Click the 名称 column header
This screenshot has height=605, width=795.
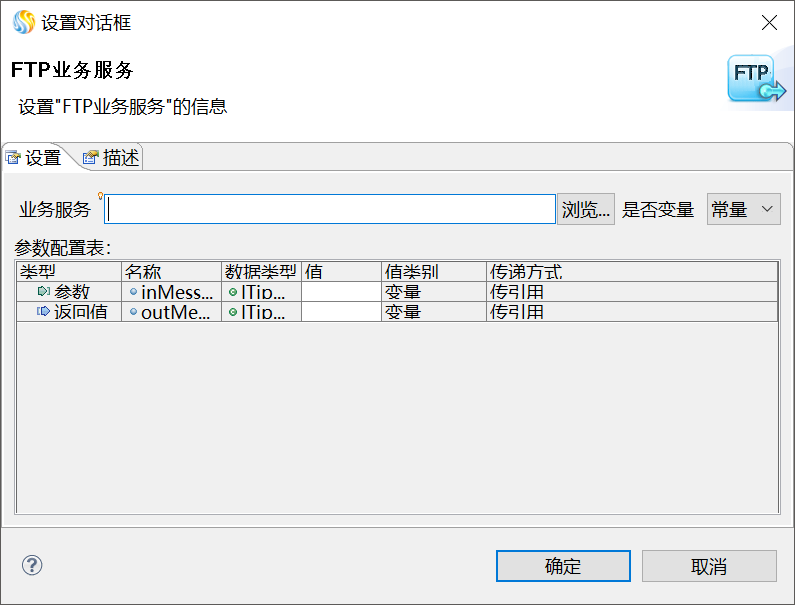tap(171, 272)
